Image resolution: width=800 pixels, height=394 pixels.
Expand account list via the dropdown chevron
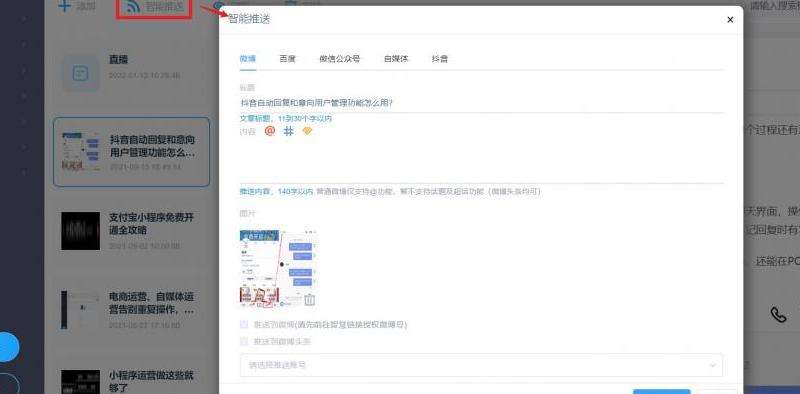pyautogui.click(x=713, y=365)
